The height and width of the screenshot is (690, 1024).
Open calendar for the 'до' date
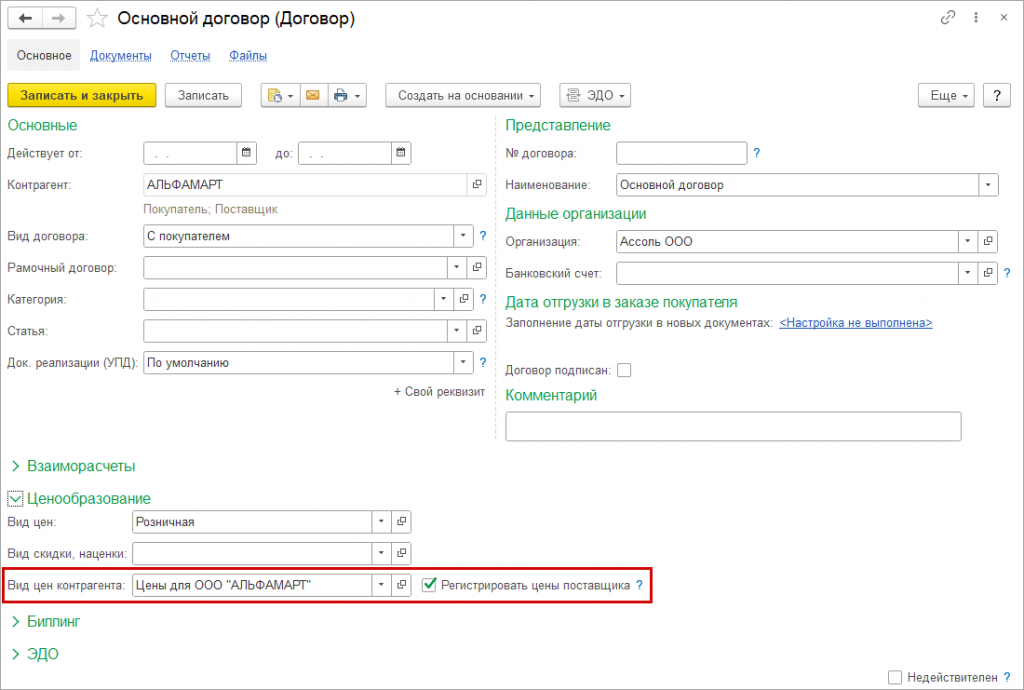click(401, 153)
